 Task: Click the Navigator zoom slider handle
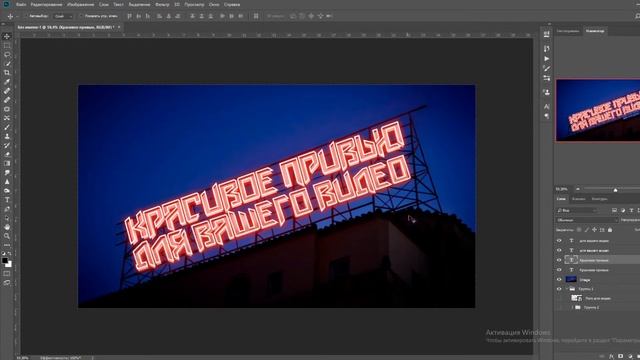[x=616, y=189]
